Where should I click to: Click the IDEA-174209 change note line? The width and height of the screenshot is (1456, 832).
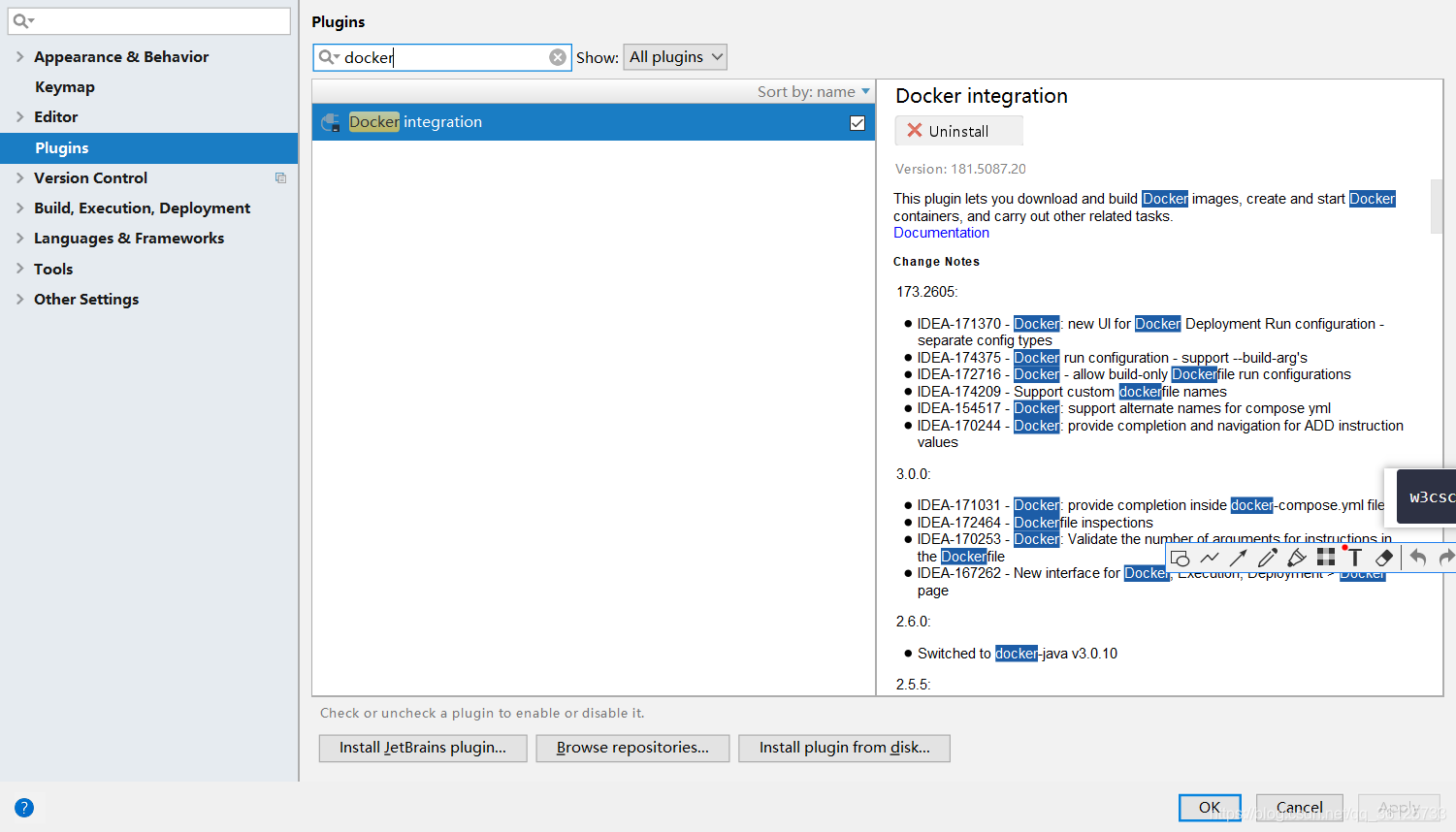point(1072,392)
